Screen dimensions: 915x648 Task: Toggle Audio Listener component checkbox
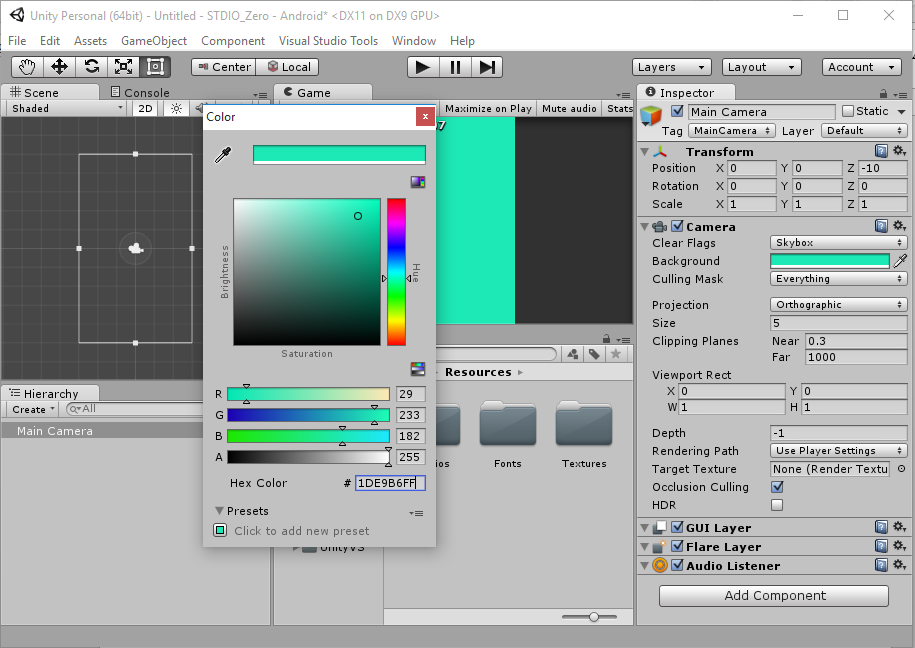point(677,565)
